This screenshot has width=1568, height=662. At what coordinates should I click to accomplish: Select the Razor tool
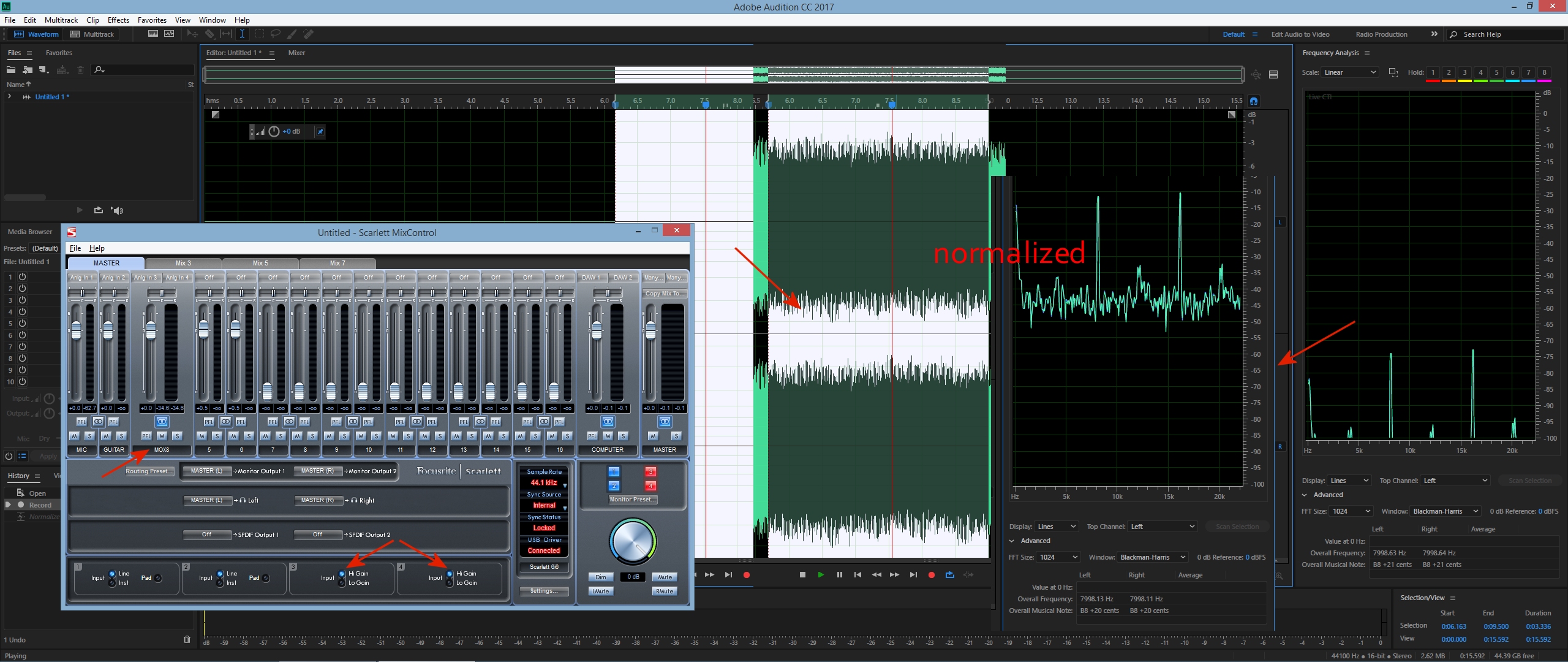209,34
